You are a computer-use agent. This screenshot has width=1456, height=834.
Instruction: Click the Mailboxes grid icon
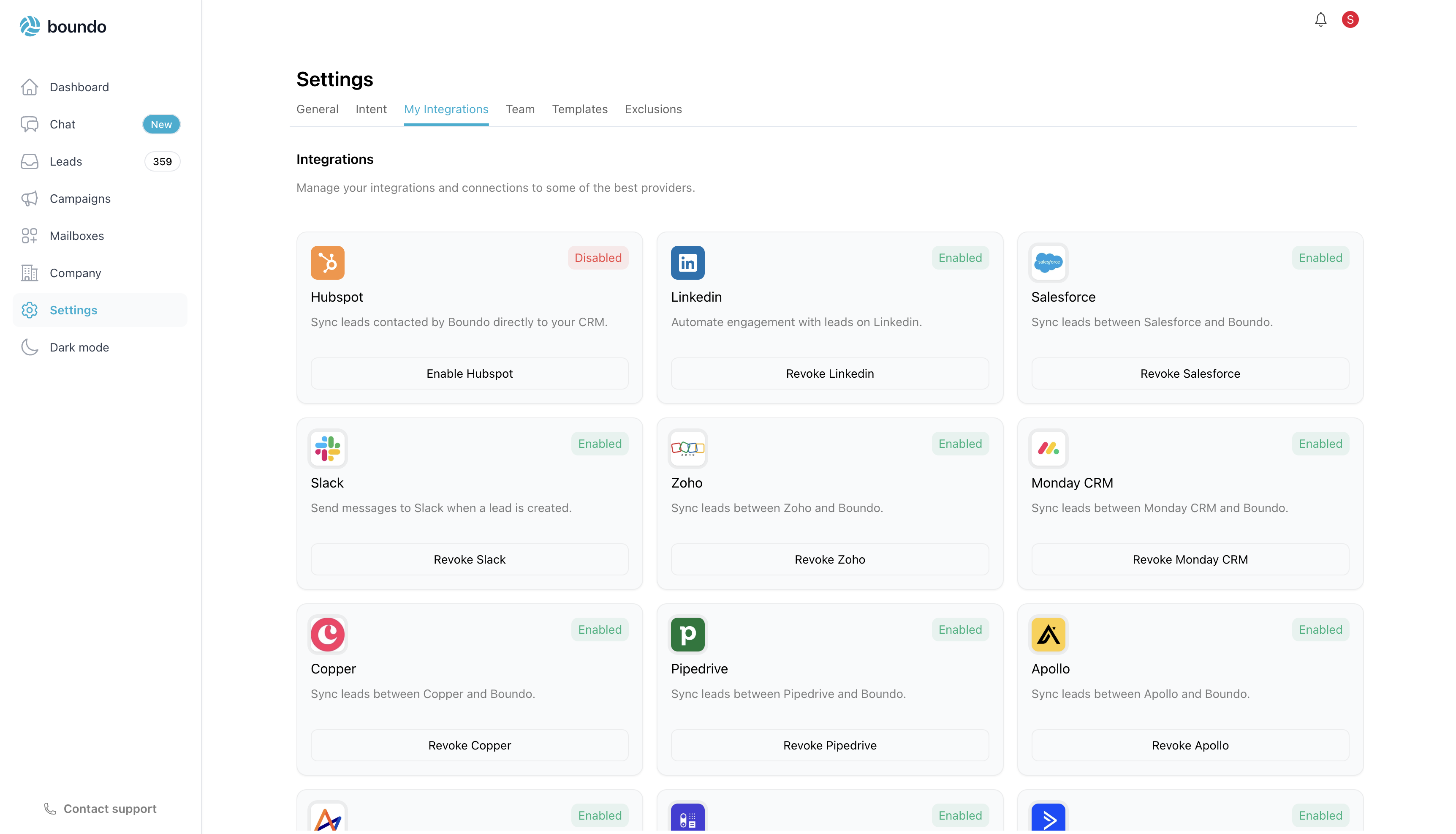pos(29,236)
